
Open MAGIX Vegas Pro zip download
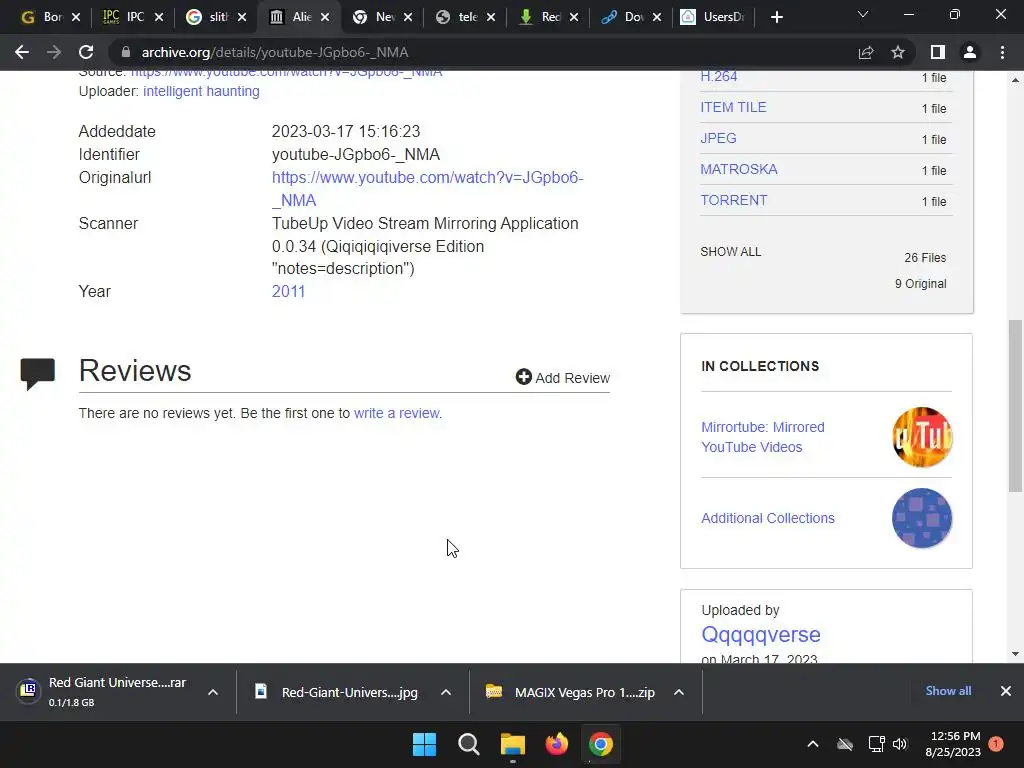[x=571, y=692]
